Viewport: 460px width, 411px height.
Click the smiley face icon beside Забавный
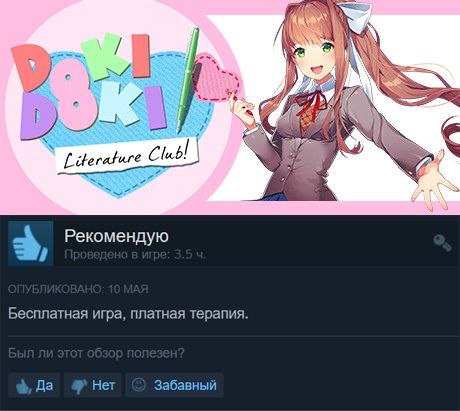(x=139, y=385)
